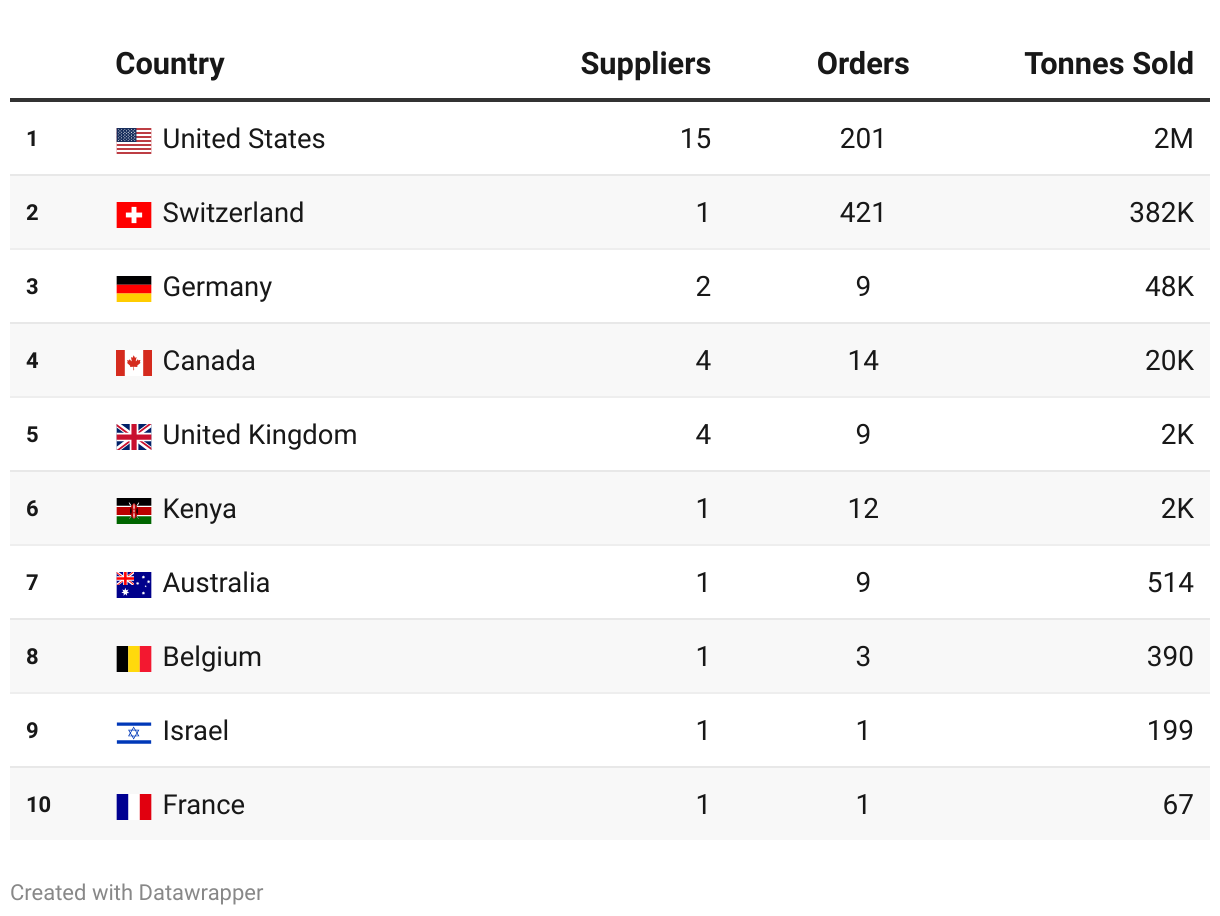Click the United States flag icon
1220x916 pixels.
[x=134, y=140]
